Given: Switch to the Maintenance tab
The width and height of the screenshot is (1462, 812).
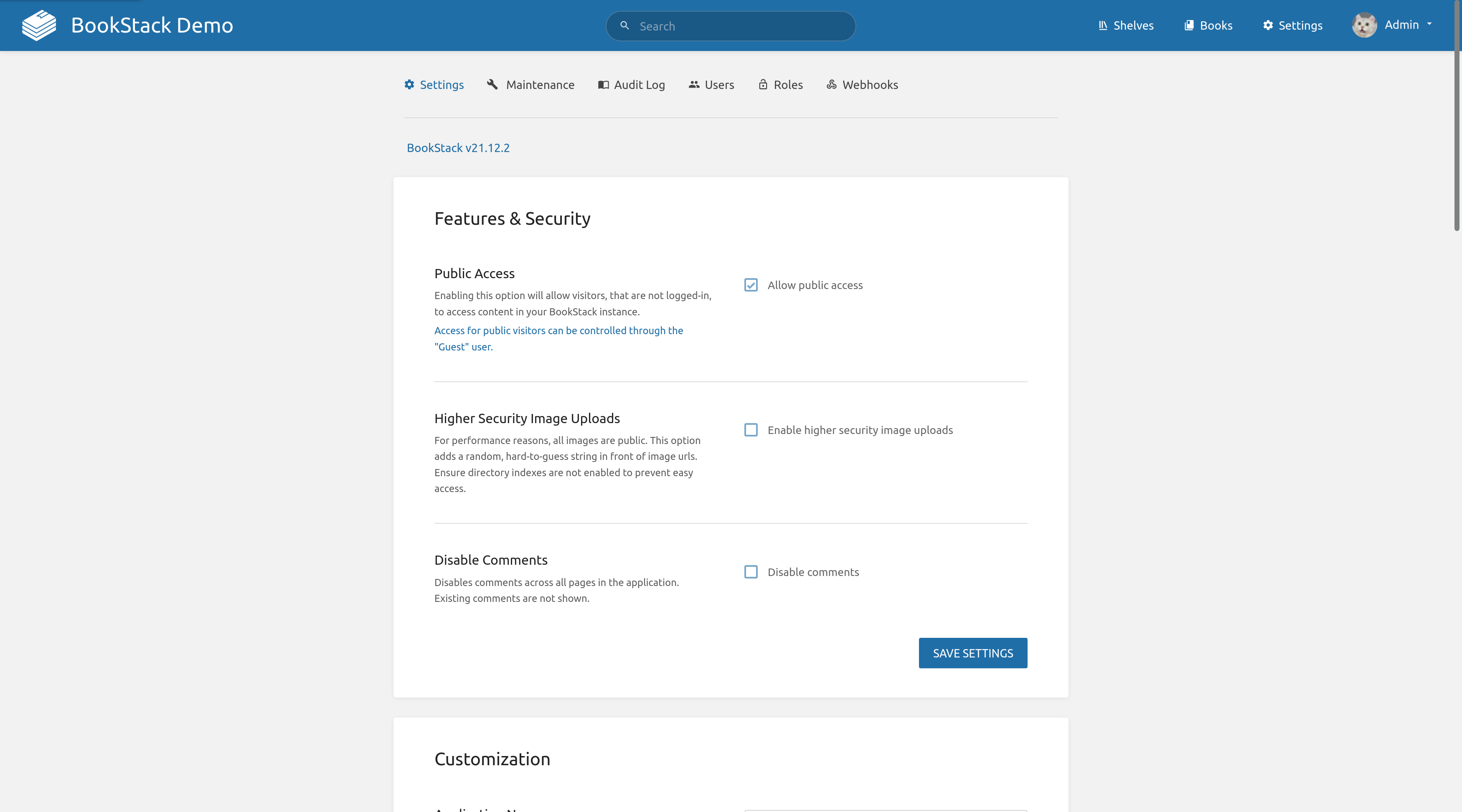Looking at the screenshot, I should (540, 84).
